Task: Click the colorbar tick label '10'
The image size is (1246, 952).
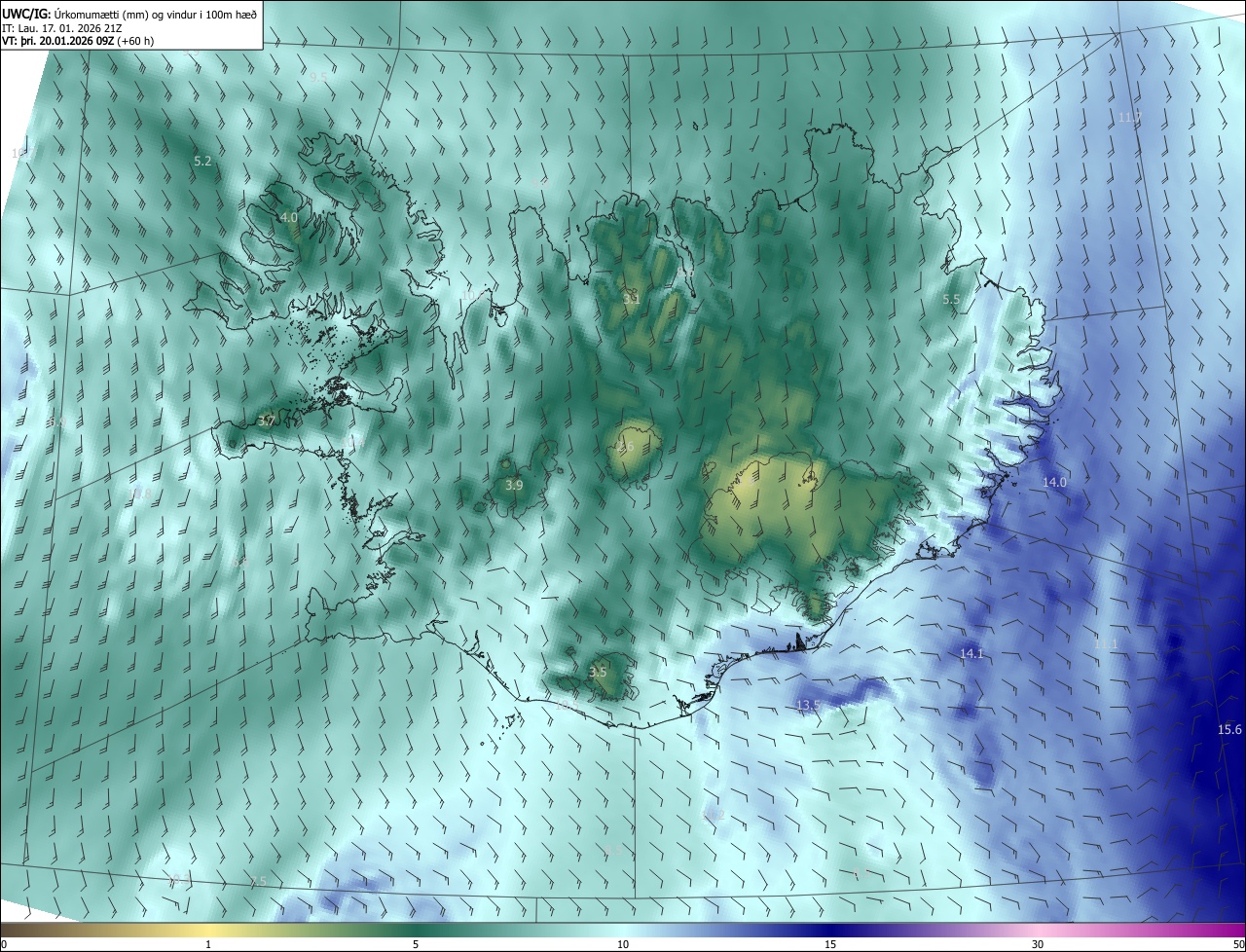Action: (x=623, y=944)
